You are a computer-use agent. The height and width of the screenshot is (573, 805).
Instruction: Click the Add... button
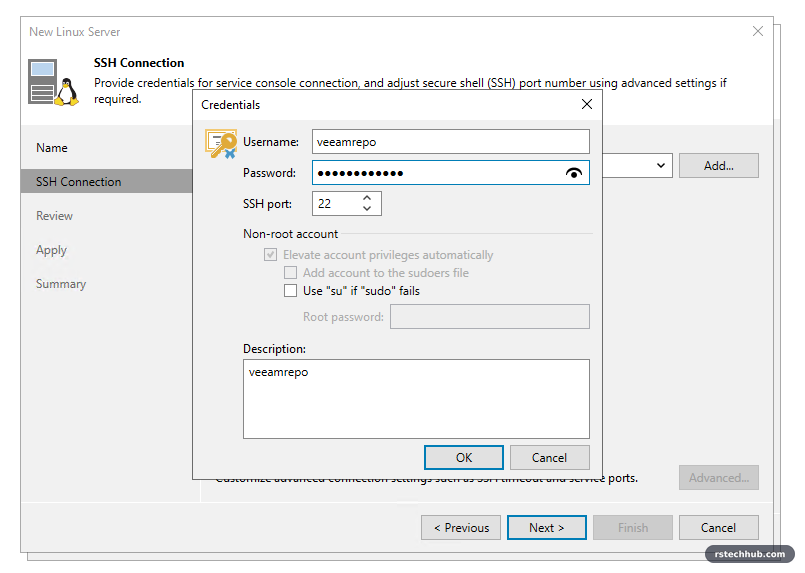tap(719, 165)
